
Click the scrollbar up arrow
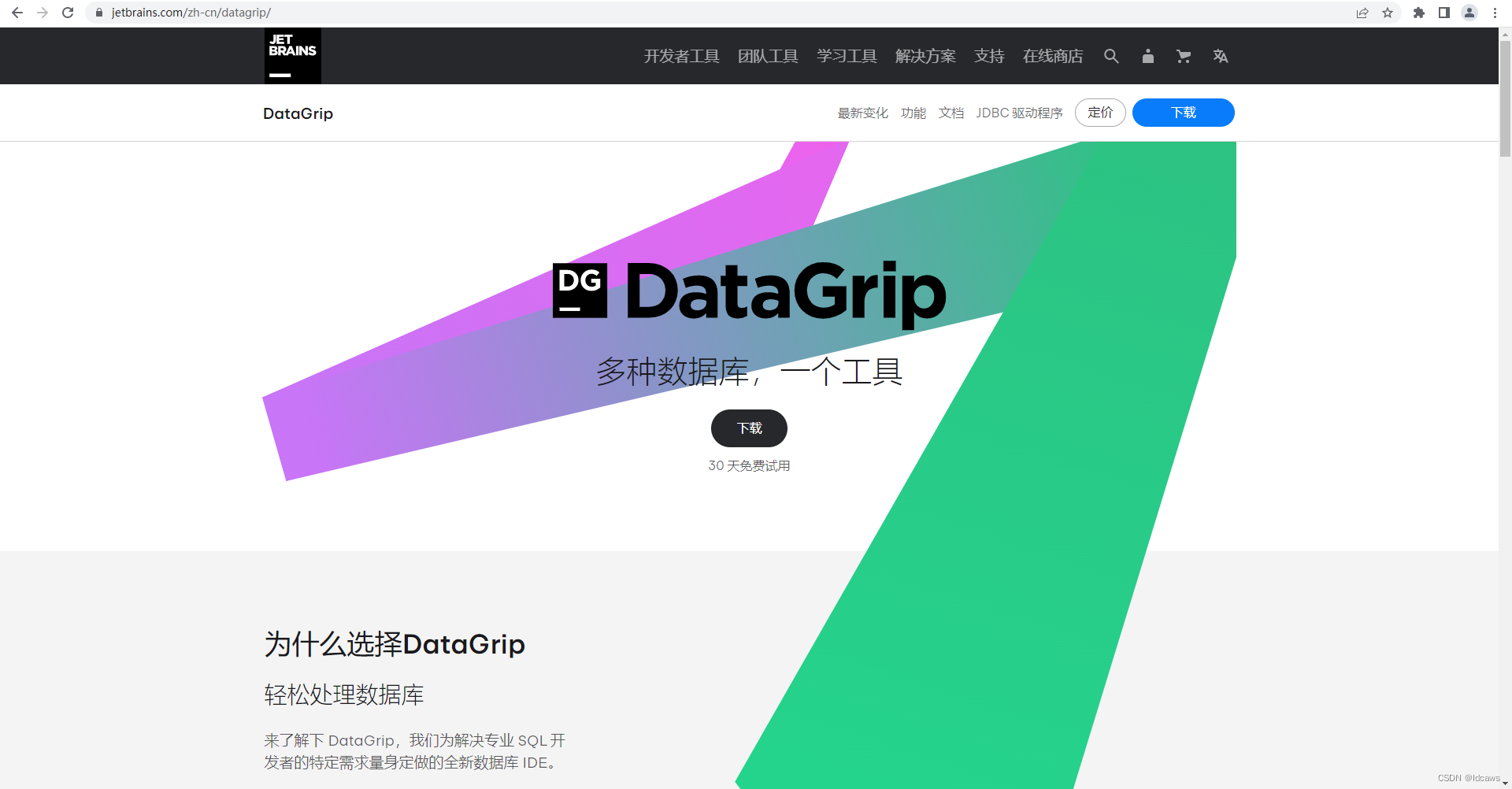1505,34
